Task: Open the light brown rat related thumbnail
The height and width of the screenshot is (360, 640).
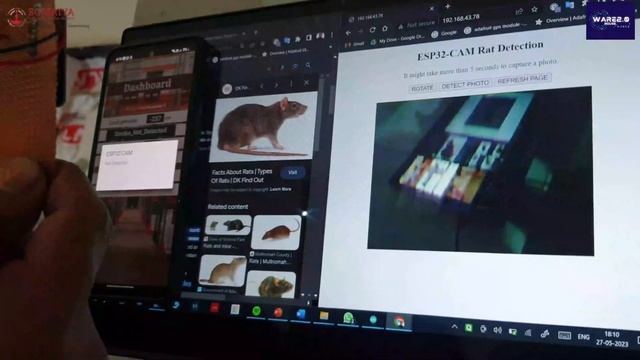Action: click(x=223, y=270)
